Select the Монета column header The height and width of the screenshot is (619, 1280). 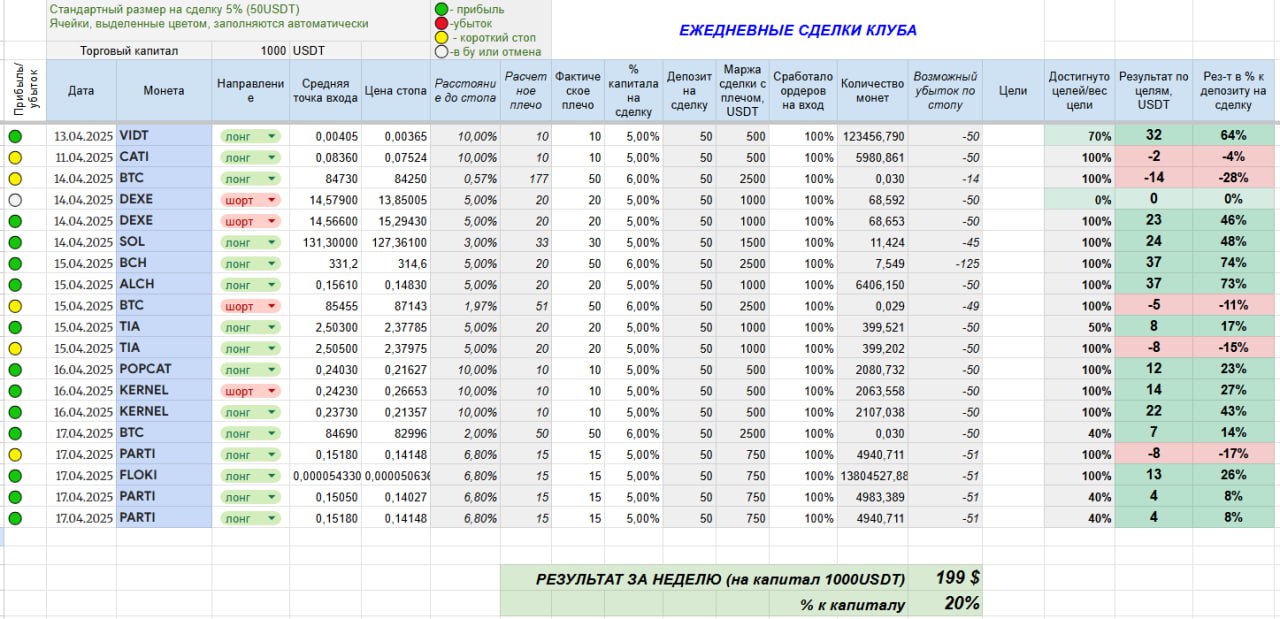(x=164, y=91)
